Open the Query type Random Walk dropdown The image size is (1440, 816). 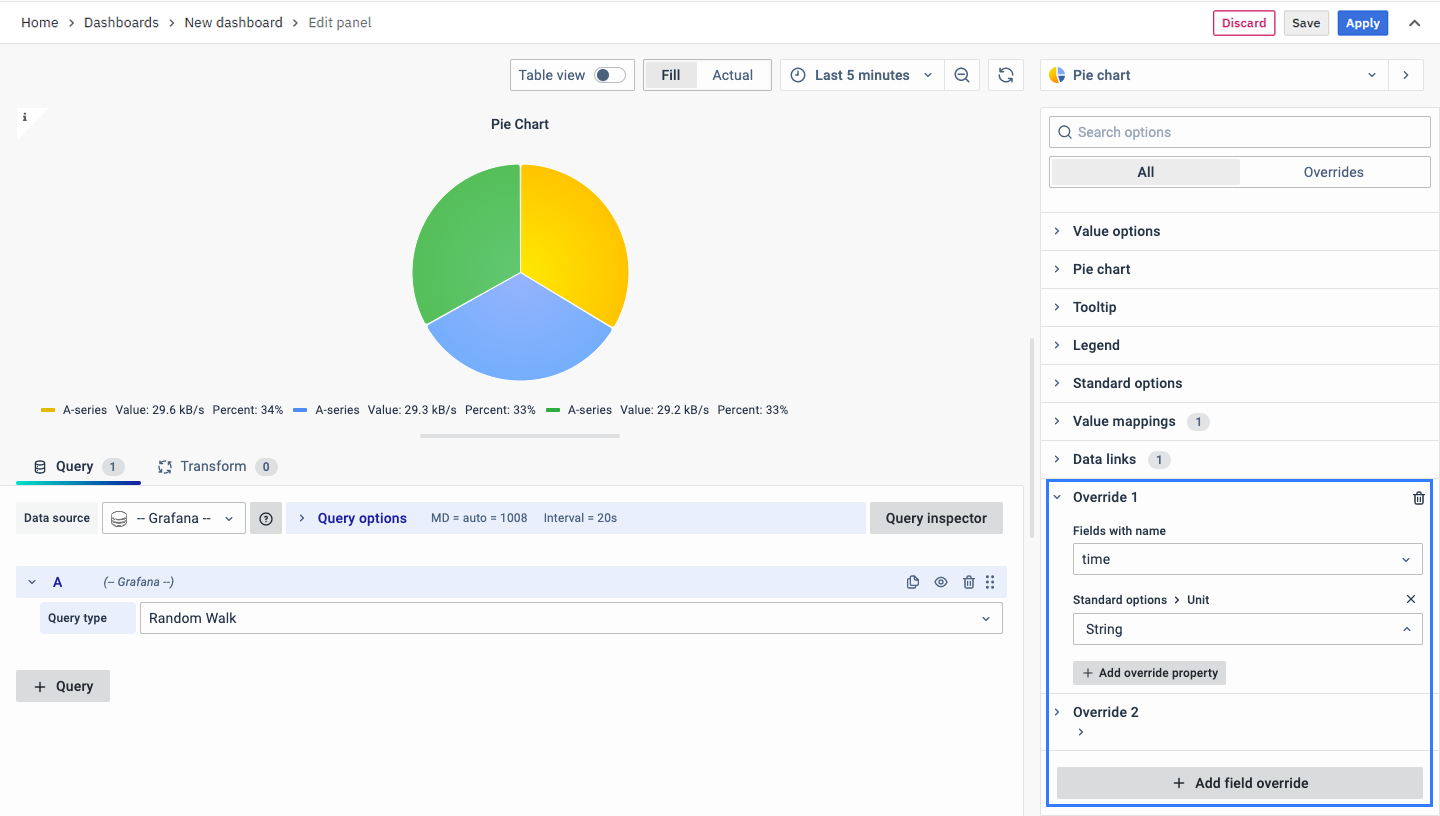570,618
